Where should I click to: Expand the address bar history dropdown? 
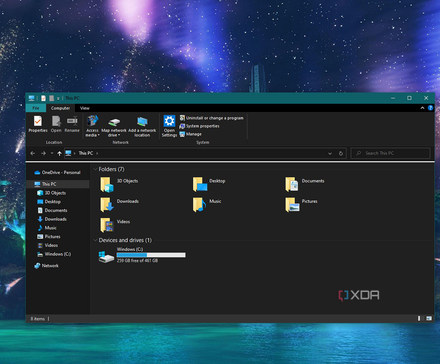pyautogui.click(x=330, y=153)
